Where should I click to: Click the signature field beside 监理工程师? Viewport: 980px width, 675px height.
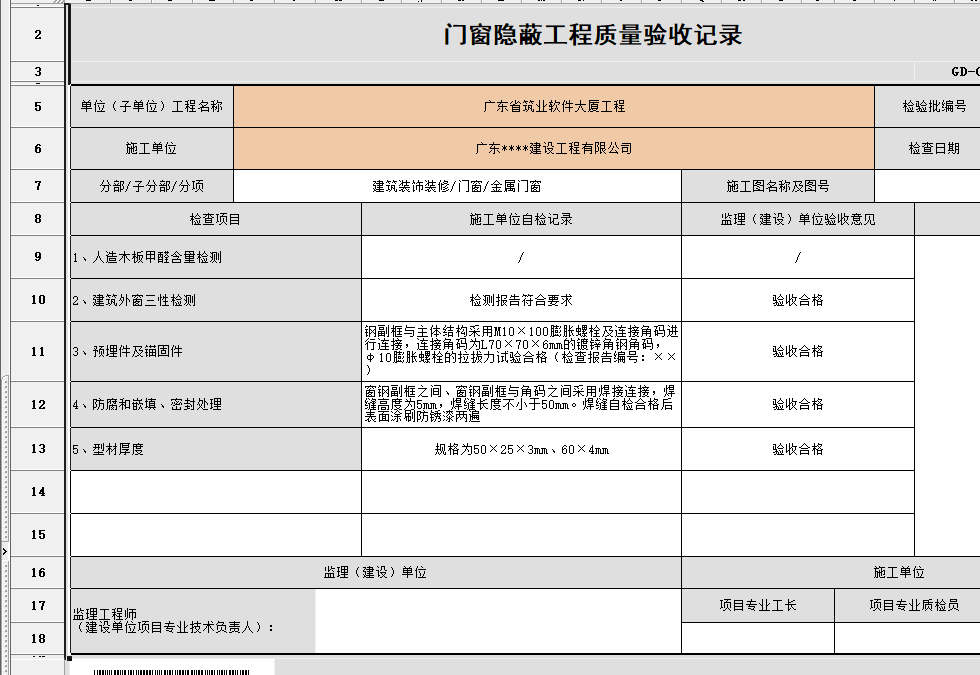tap(497, 621)
